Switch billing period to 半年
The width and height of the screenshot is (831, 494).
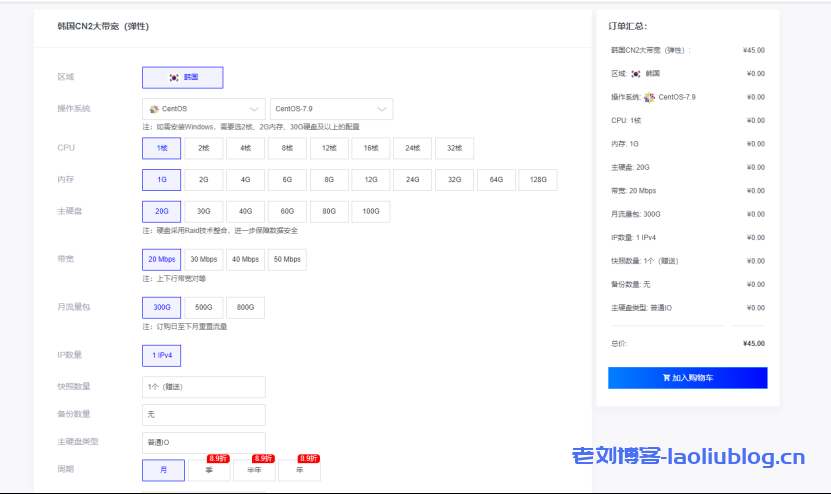[x=254, y=470]
